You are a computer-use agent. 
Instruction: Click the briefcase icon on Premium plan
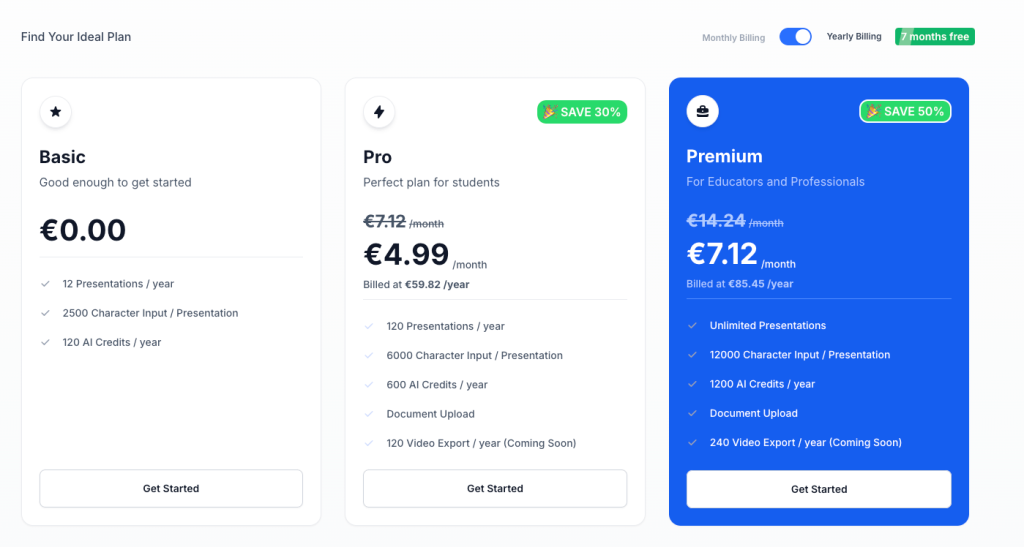pos(702,111)
